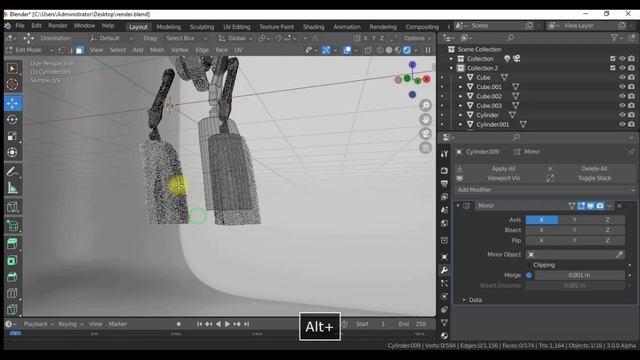
Task: Click the Toggle Stack button
Action: click(x=594, y=178)
